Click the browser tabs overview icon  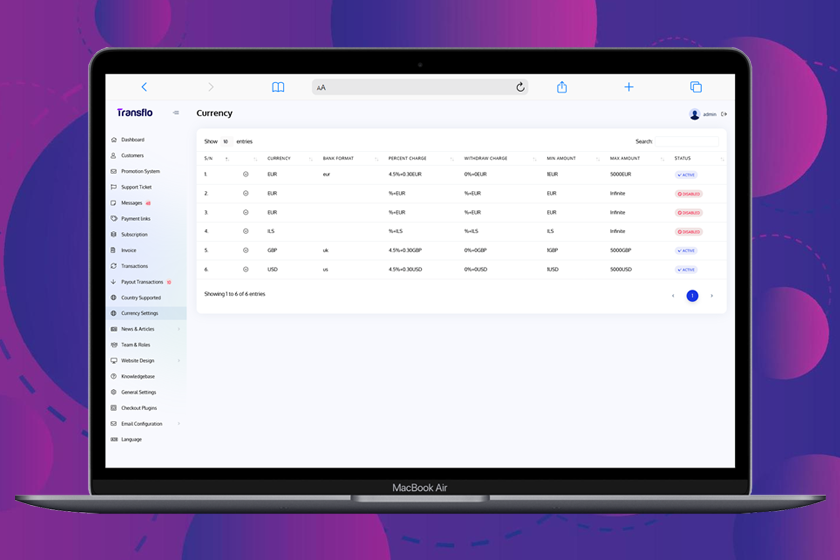[x=696, y=88]
